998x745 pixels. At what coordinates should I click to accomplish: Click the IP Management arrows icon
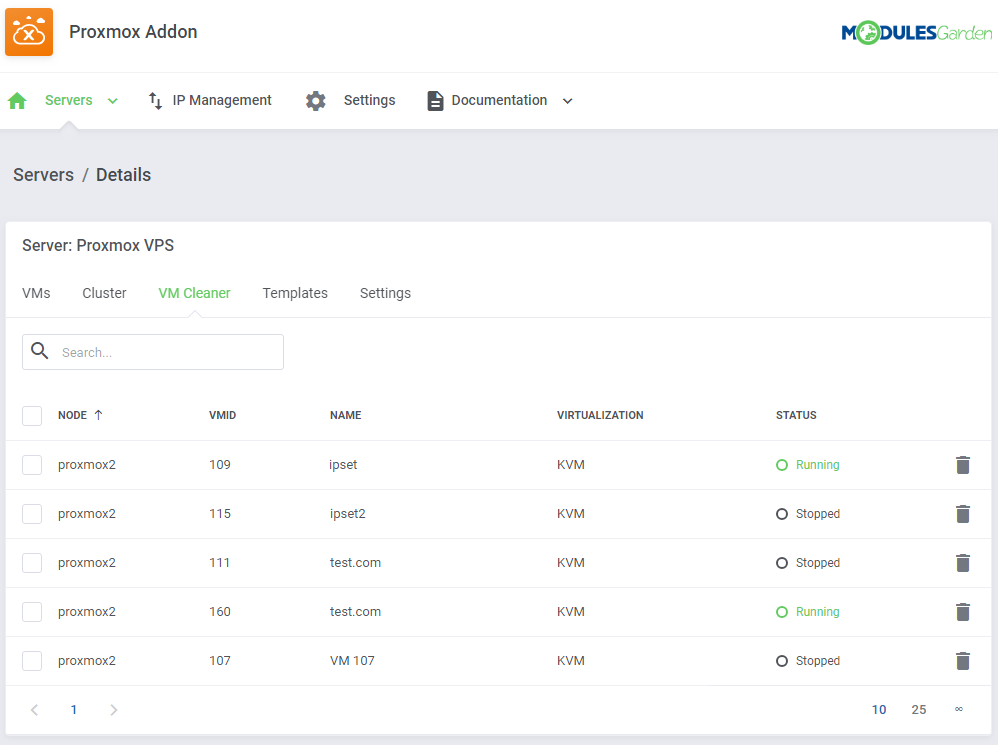pos(155,101)
